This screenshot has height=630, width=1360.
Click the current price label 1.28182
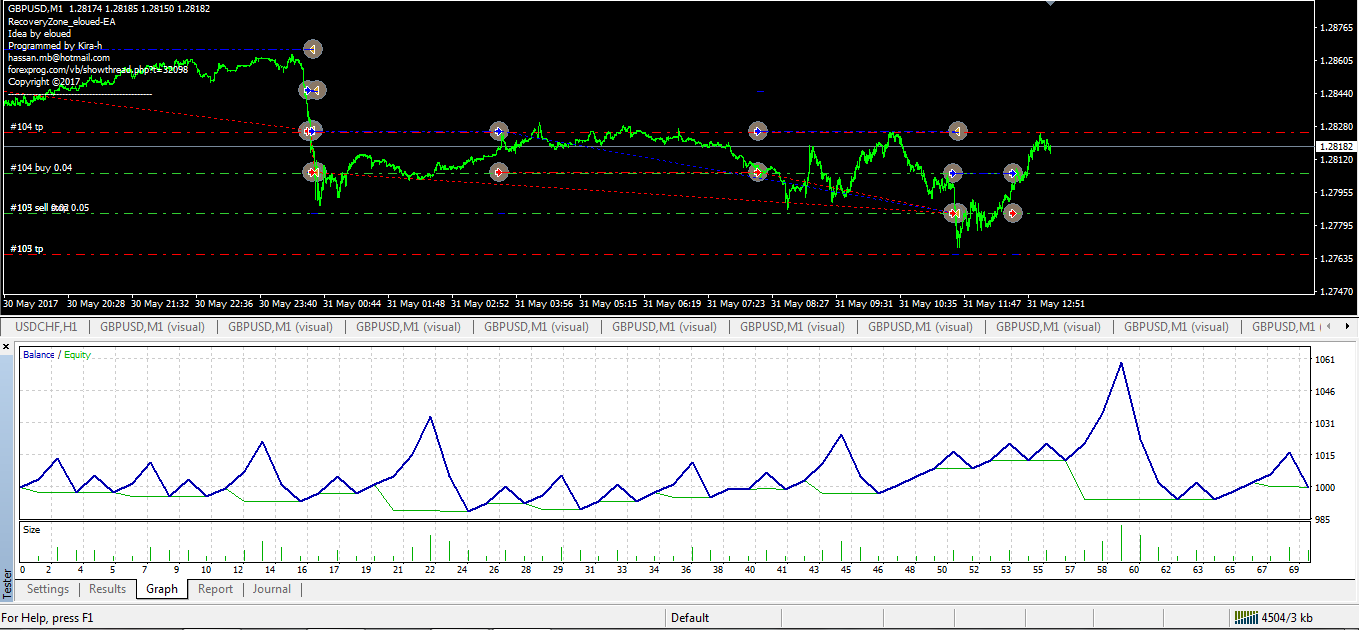click(1337, 147)
